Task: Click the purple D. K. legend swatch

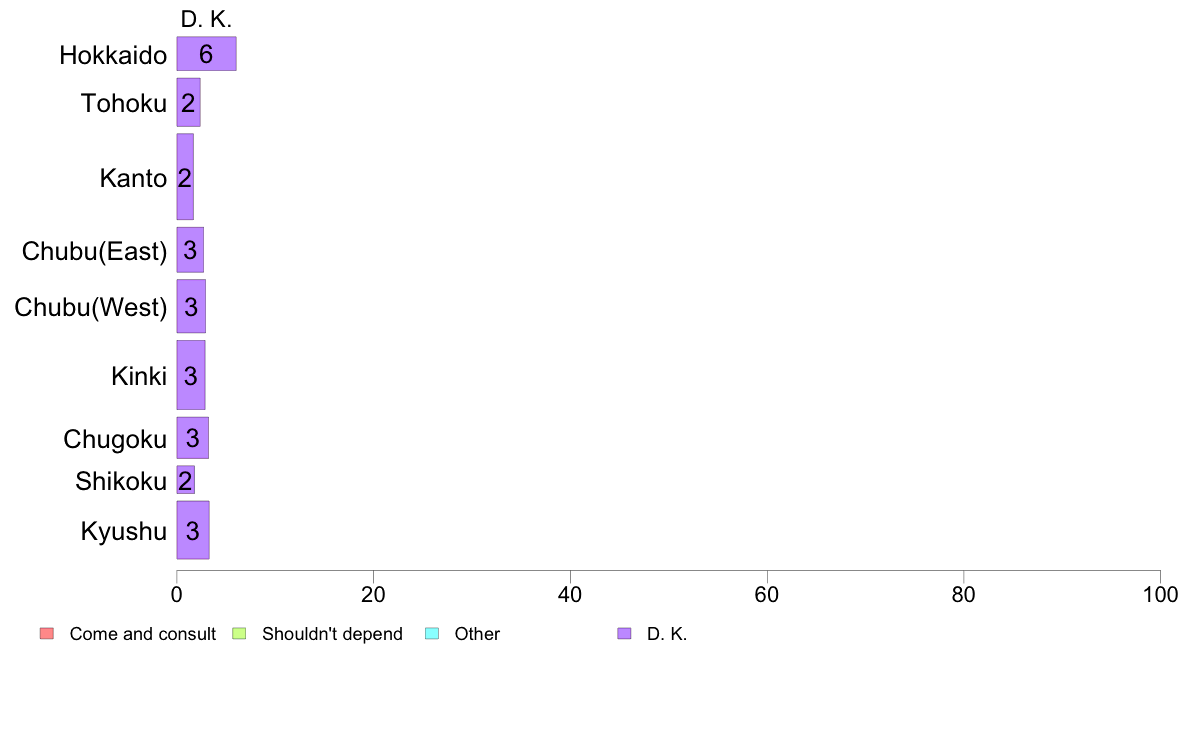Action: tap(624, 634)
